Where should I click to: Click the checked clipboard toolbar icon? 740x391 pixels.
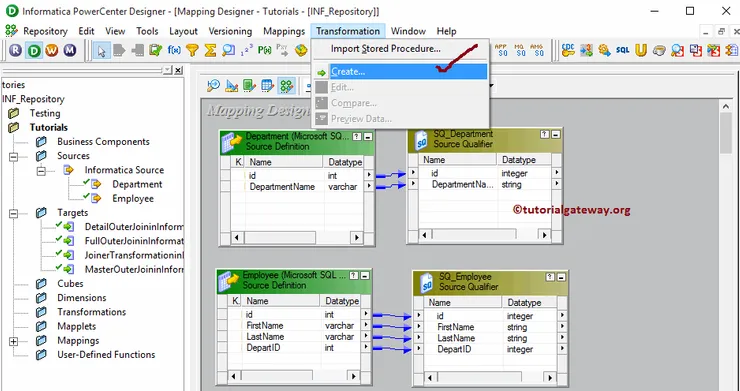156,50
